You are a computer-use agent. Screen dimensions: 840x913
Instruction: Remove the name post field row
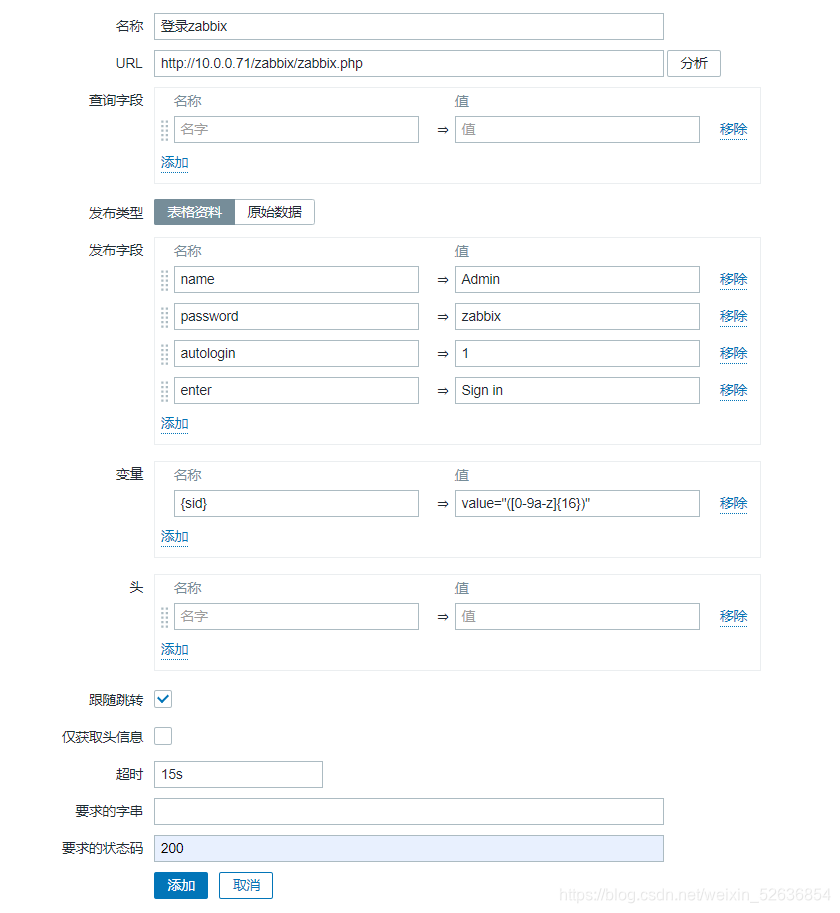(733, 279)
